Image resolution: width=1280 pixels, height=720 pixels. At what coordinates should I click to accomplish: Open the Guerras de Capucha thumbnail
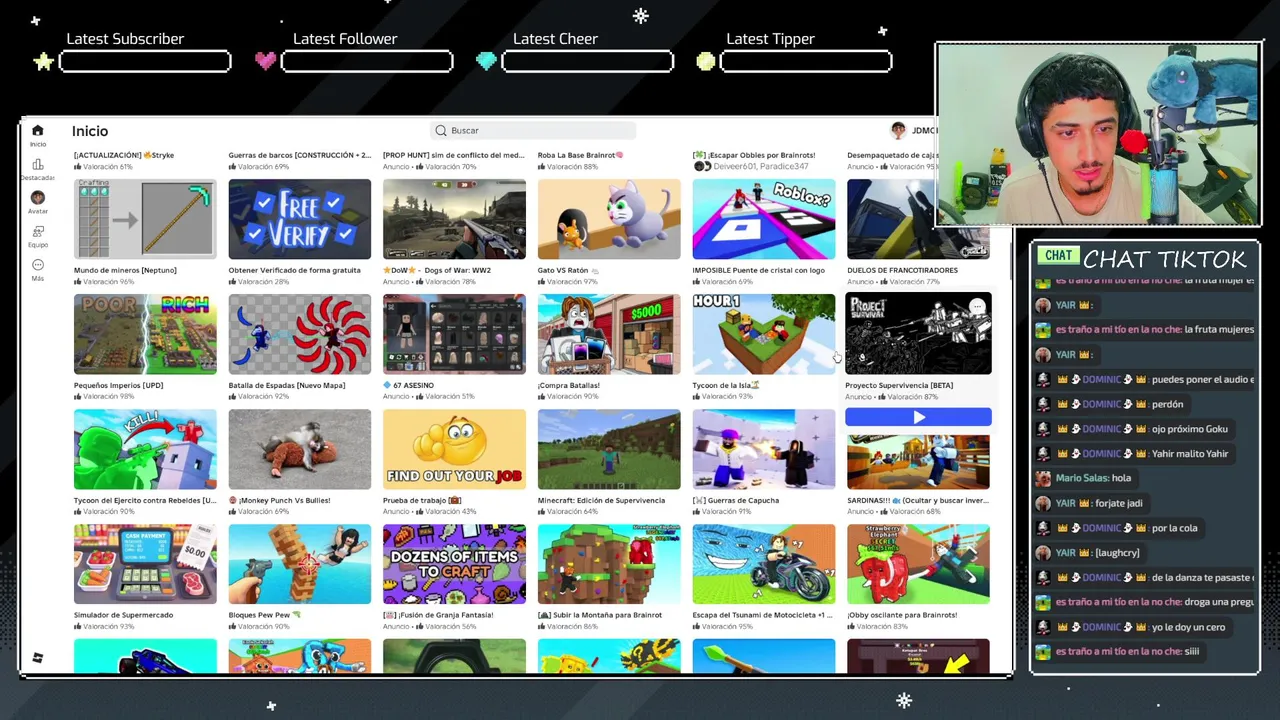(x=763, y=449)
